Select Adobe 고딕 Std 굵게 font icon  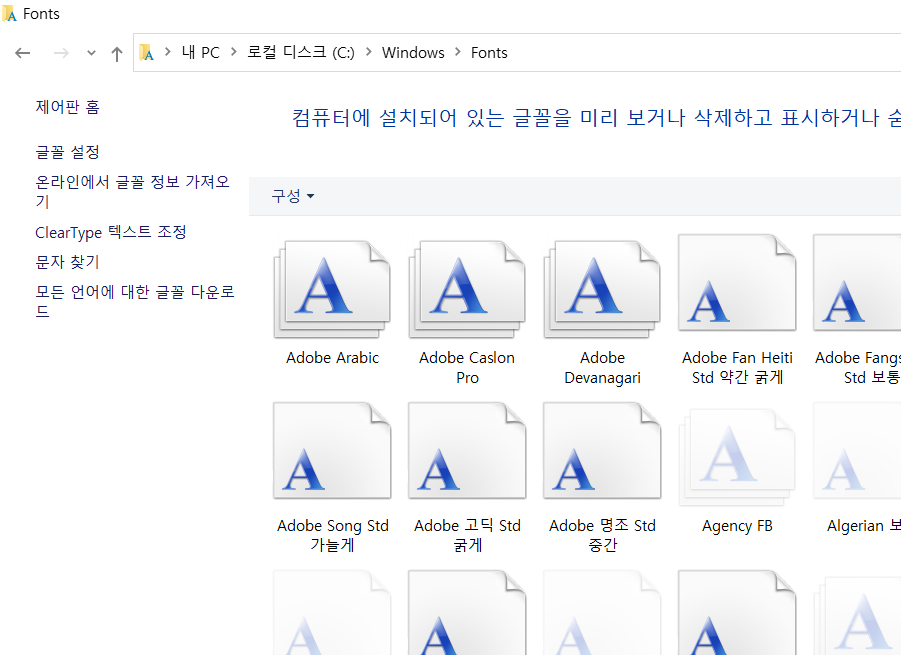(x=467, y=450)
